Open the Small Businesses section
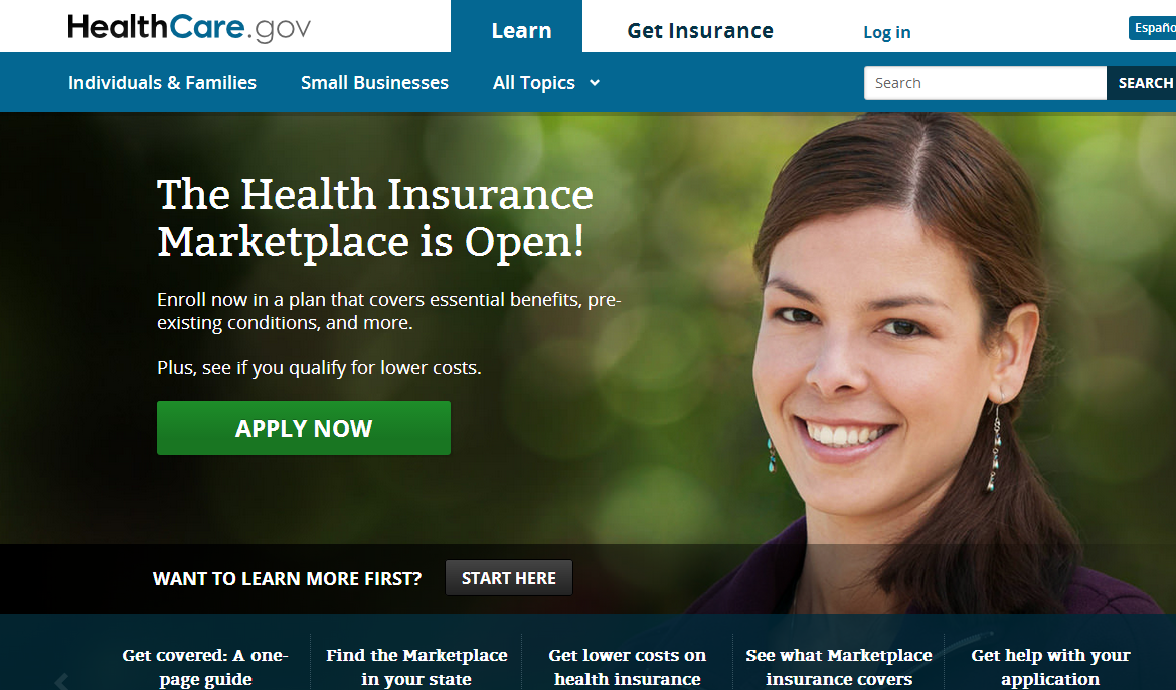The width and height of the screenshot is (1176, 690). click(375, 82)
